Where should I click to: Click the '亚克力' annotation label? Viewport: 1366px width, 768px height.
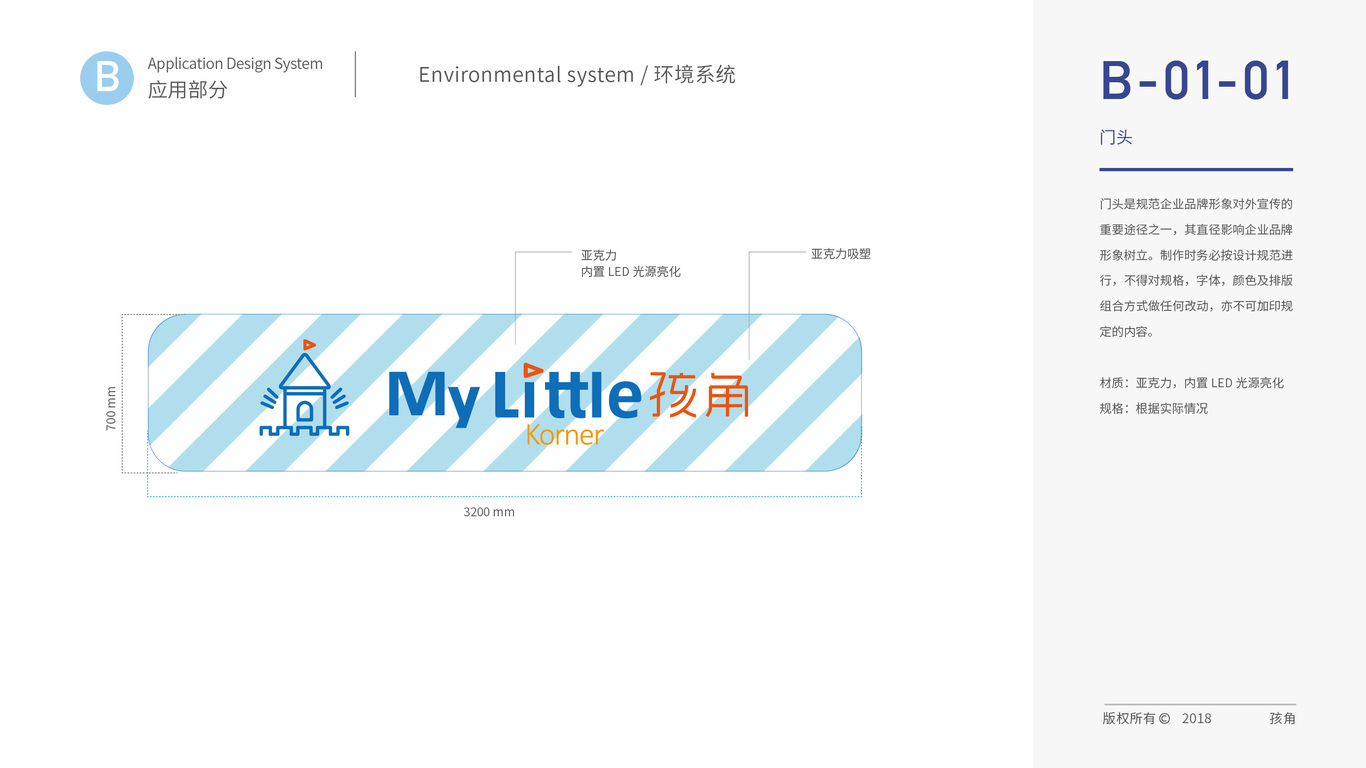tap(599, 256)
